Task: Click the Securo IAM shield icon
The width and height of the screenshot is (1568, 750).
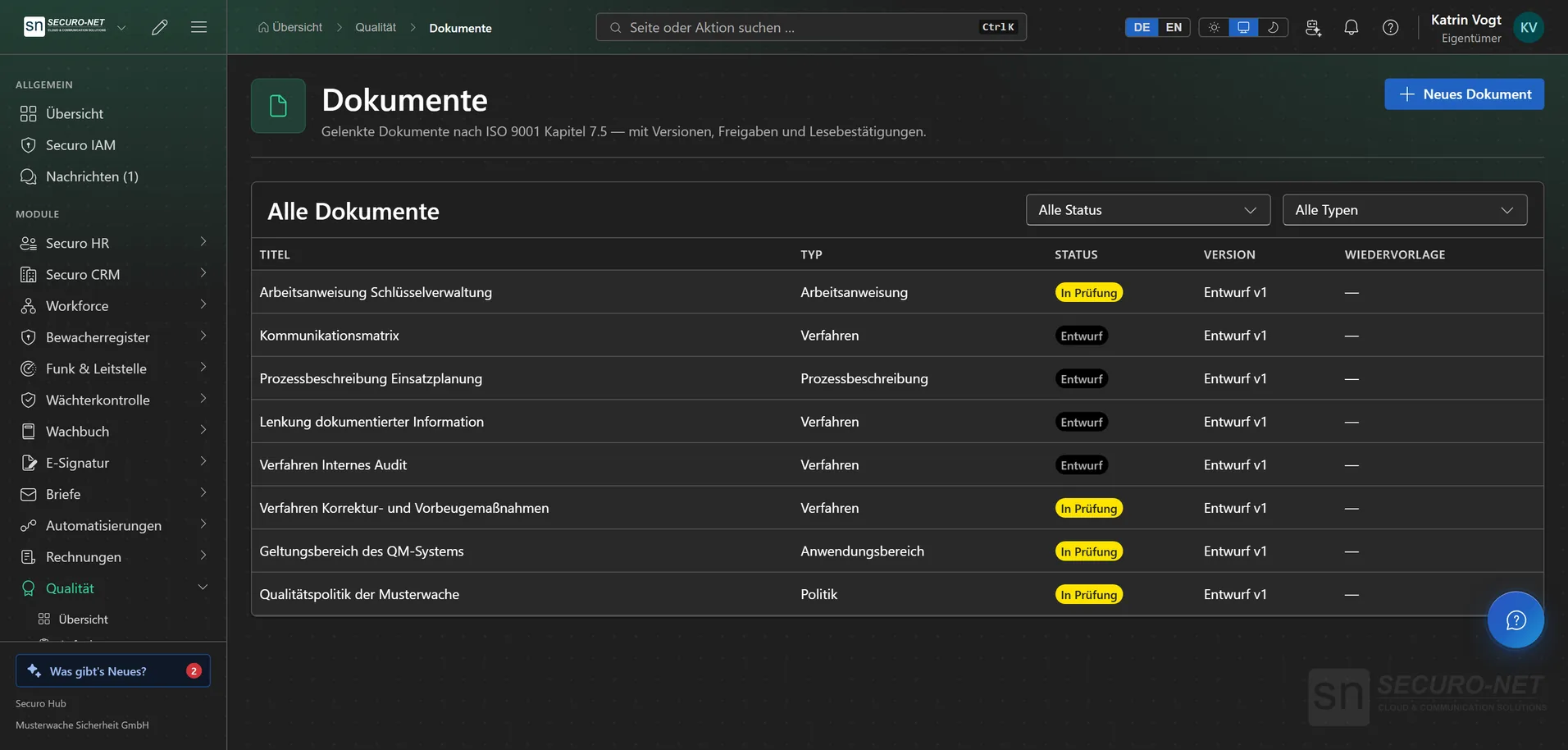Action: pyautogui.click(x=29, y=145)
